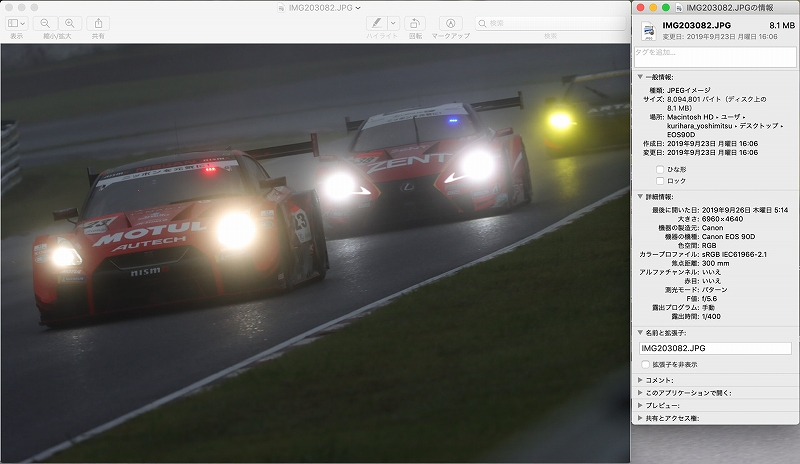The width and height of the screenshot is (800, 464).
Task: Select the Canon manufacturer value
Action: click(x=712, y=228)
